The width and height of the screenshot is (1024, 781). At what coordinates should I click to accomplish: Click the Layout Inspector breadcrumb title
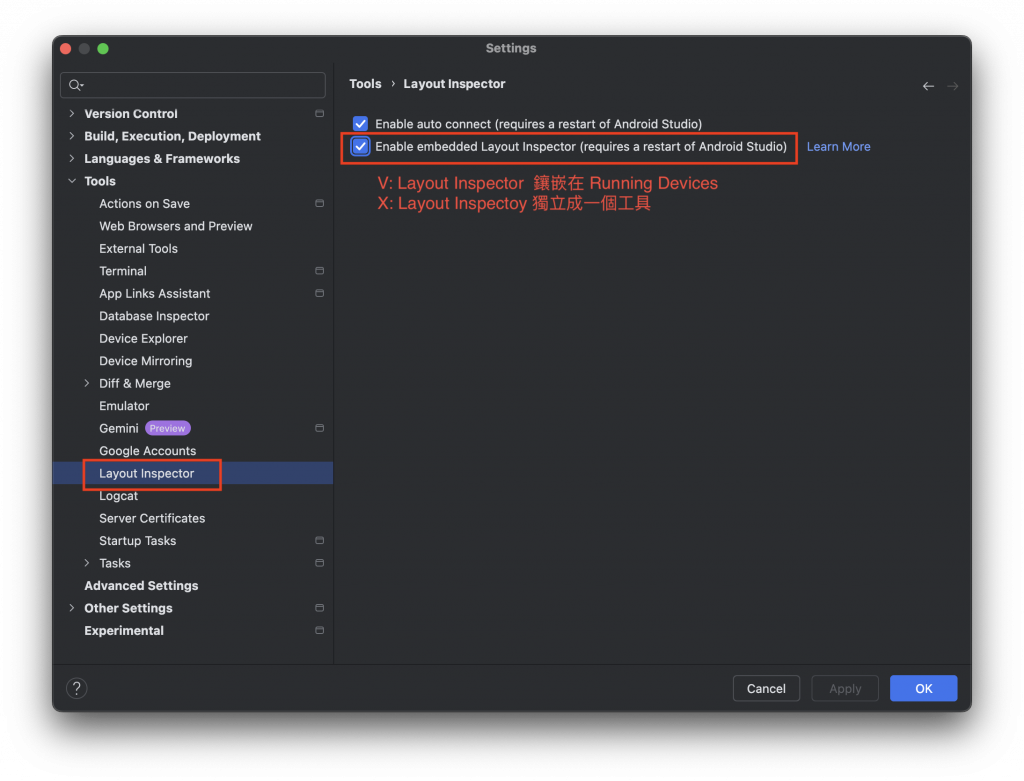(x=455, y=84)
